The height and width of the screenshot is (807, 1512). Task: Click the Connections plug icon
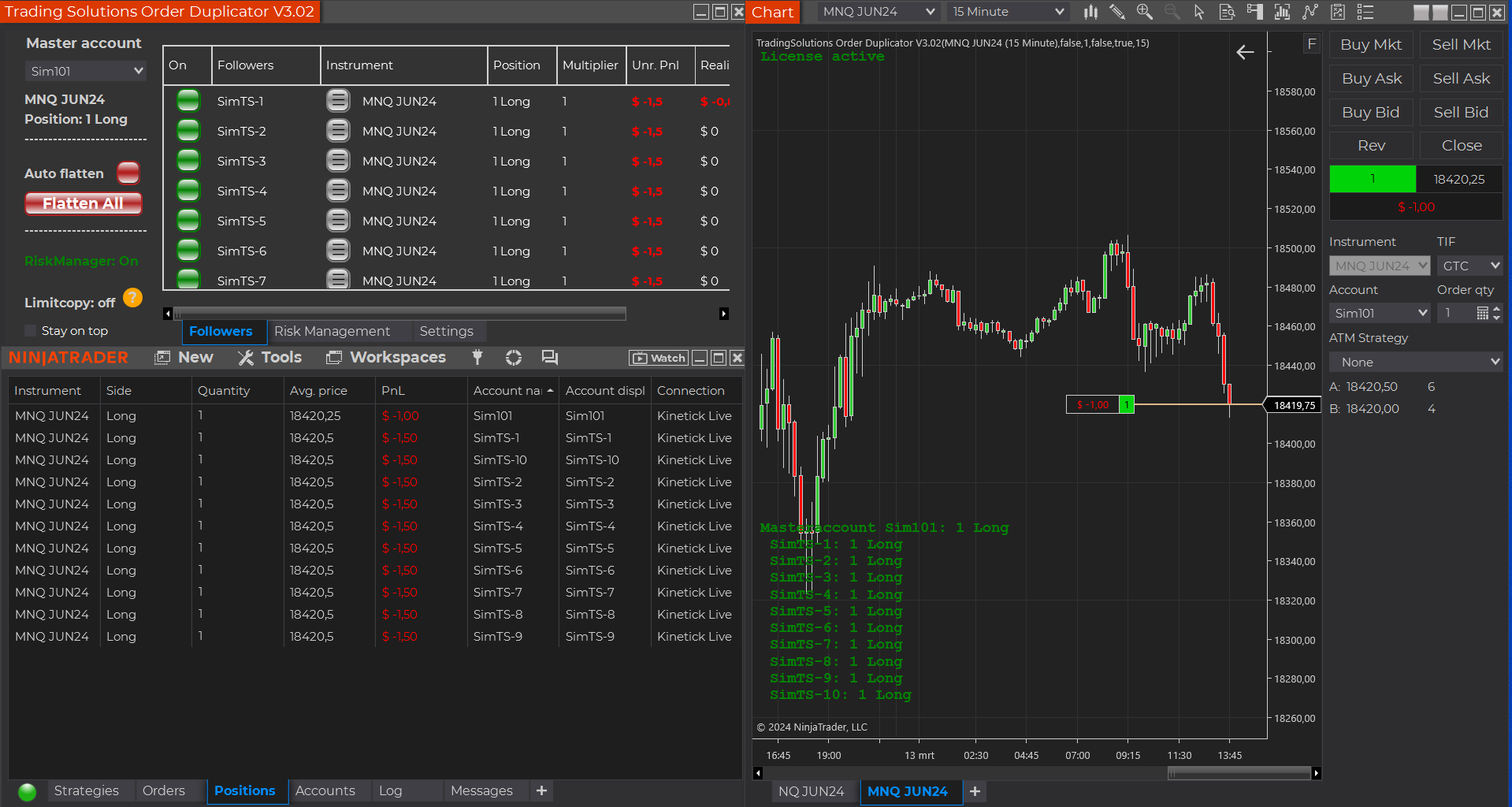[477, 357]
